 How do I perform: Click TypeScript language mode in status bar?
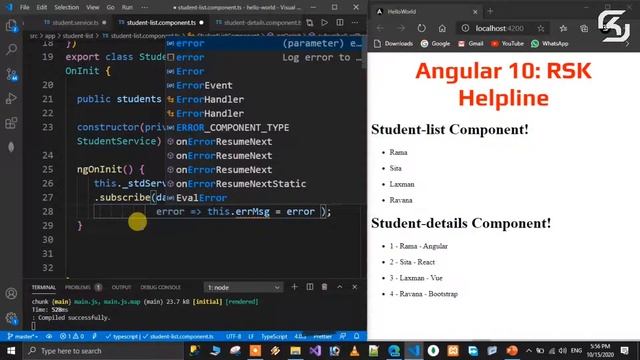tap(274, 336)
